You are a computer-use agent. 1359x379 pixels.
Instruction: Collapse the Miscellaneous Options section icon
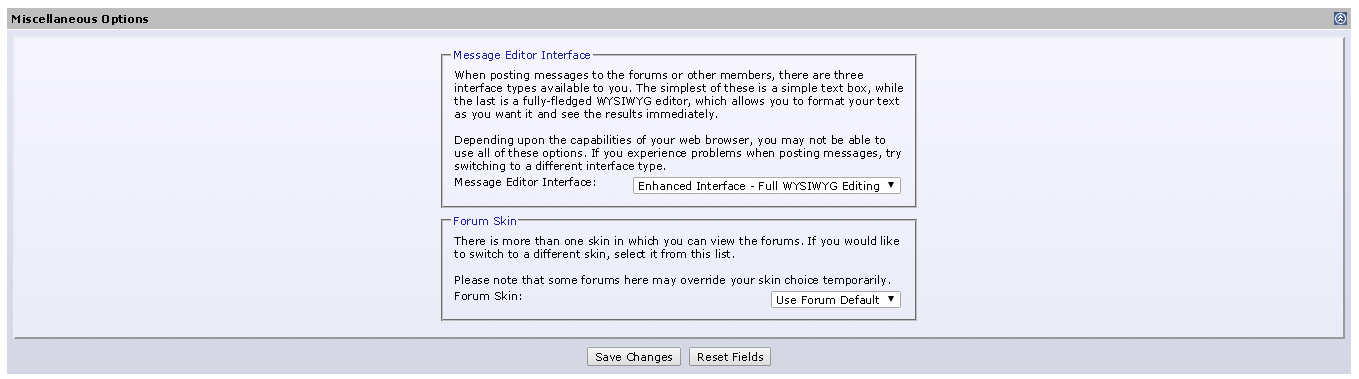pos(1340,18)
